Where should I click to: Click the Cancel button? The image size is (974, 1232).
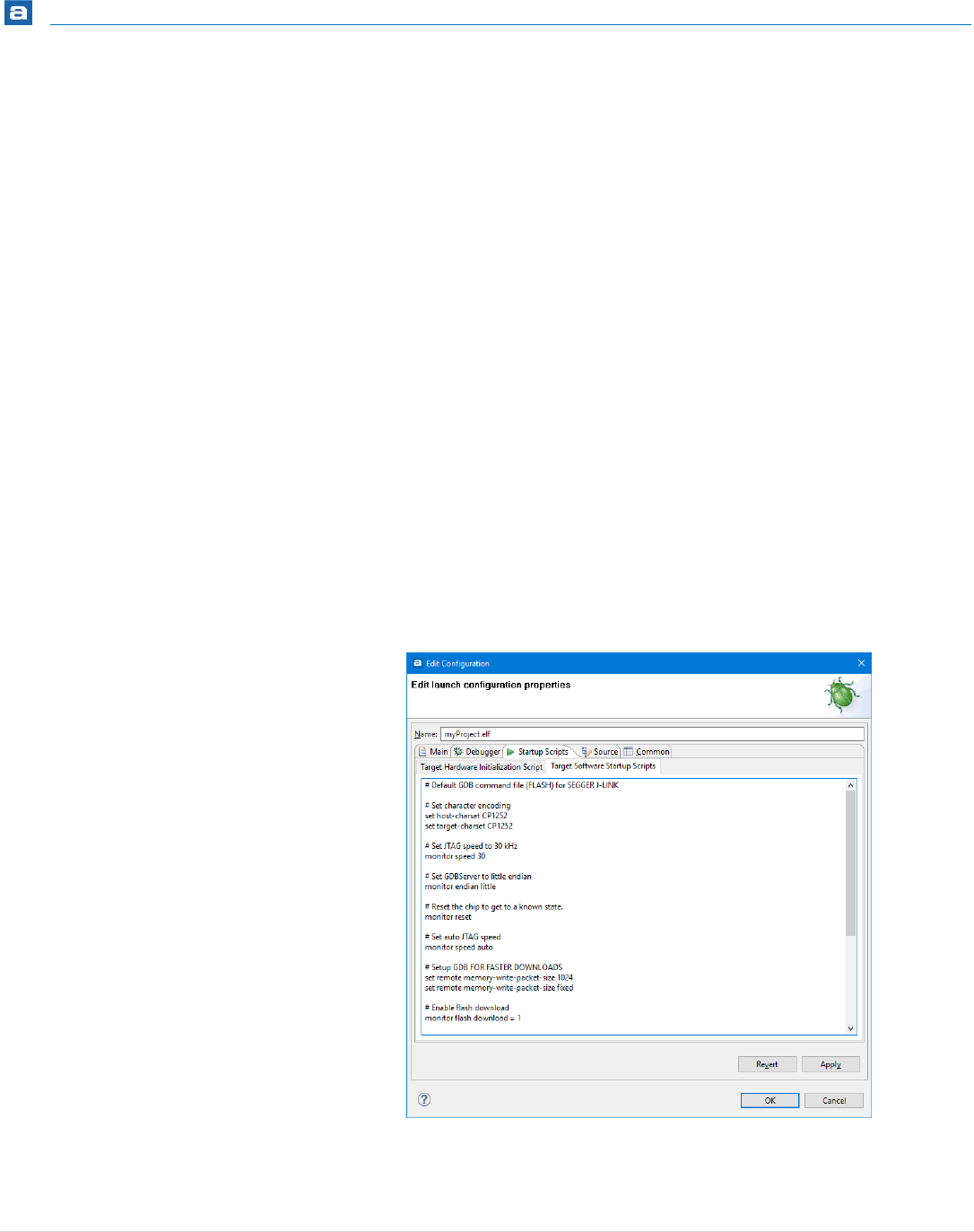(834, 1101)
